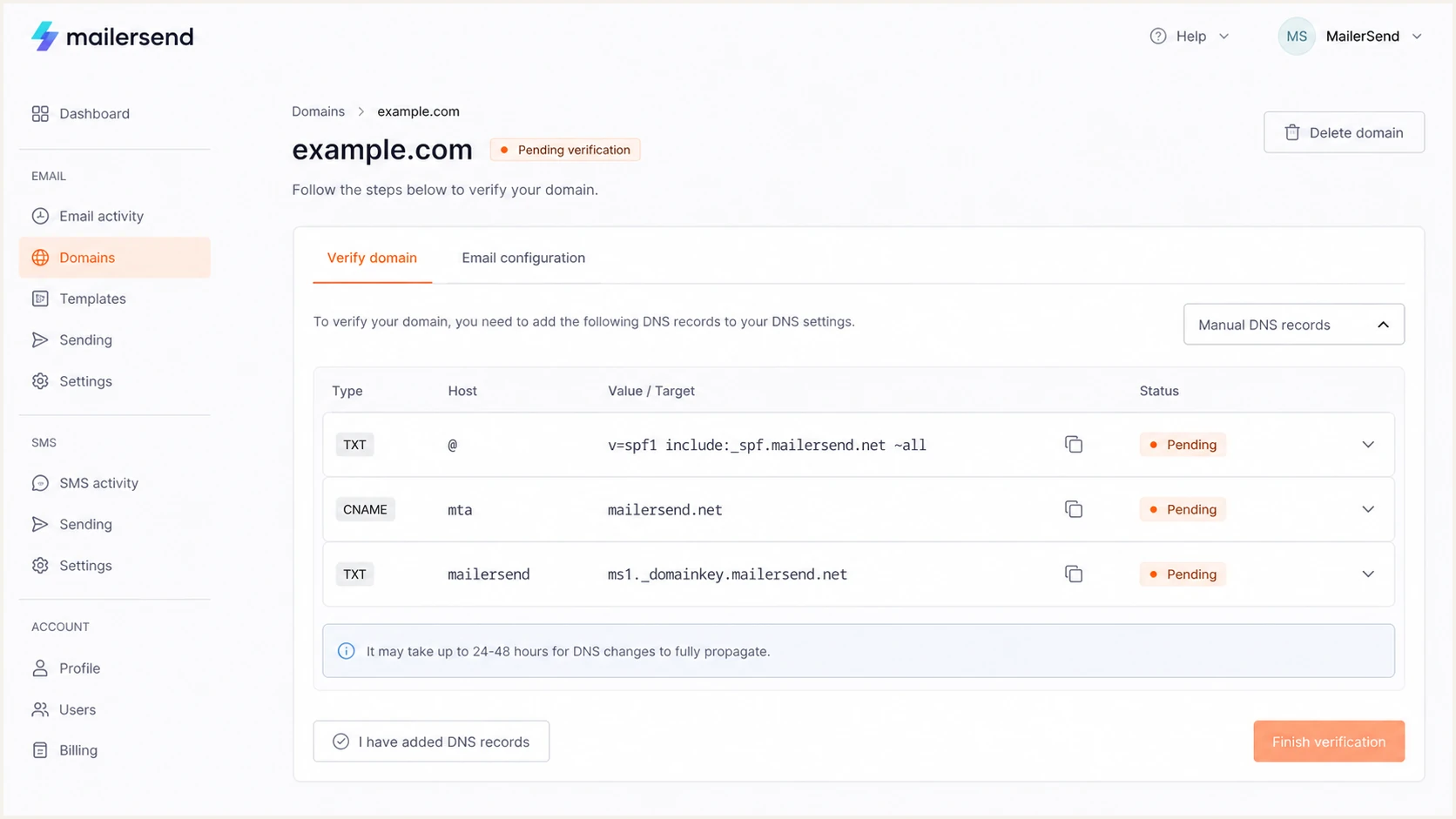Click the ms1._domainkey.mailersend.net value
This screenshot has height=819, width=1456.
[x=727, y=574]
